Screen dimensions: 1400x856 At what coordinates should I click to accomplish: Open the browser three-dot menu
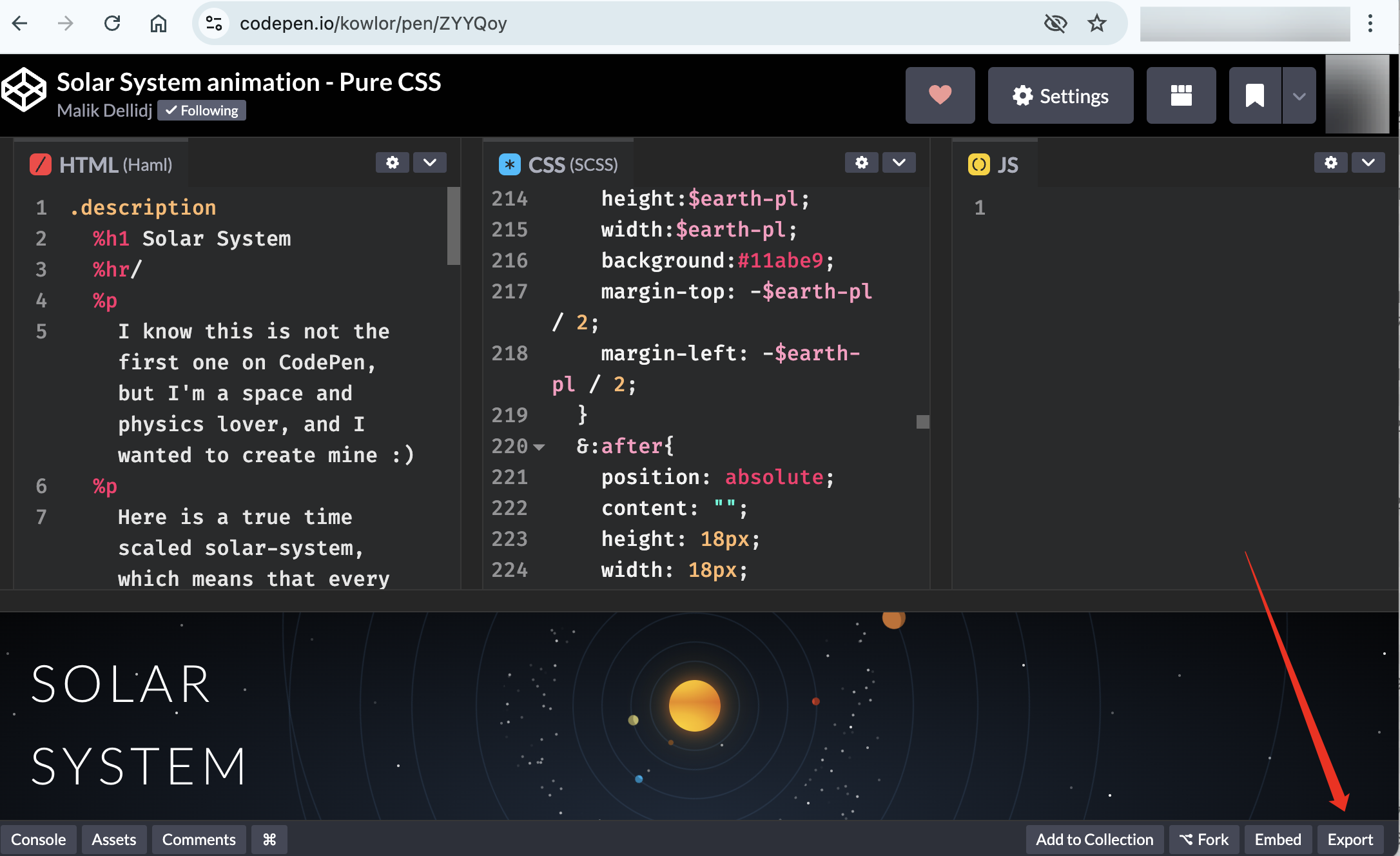click(x=1370, y=24)
